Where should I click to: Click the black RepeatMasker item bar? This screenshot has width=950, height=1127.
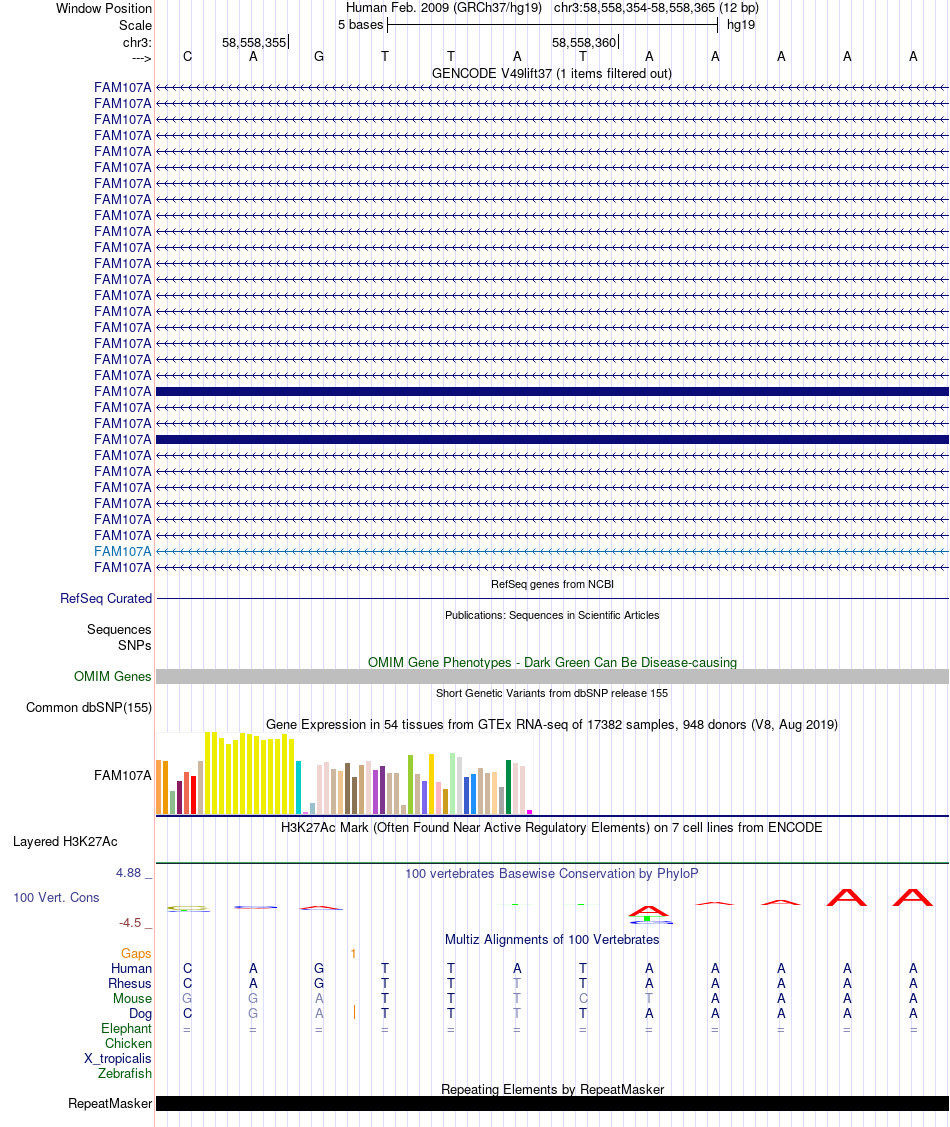(x=552, y=1103)
